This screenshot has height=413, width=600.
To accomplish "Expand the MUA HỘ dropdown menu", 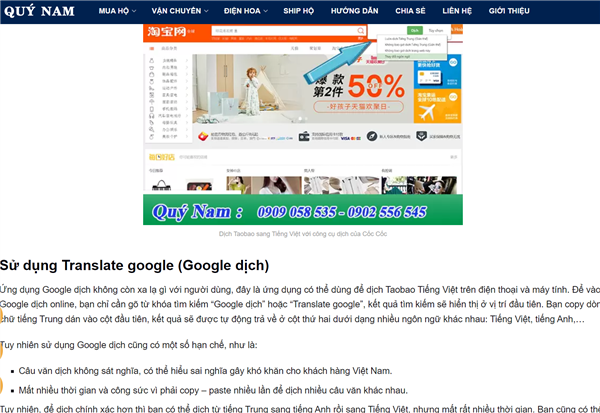I will 117,11.
